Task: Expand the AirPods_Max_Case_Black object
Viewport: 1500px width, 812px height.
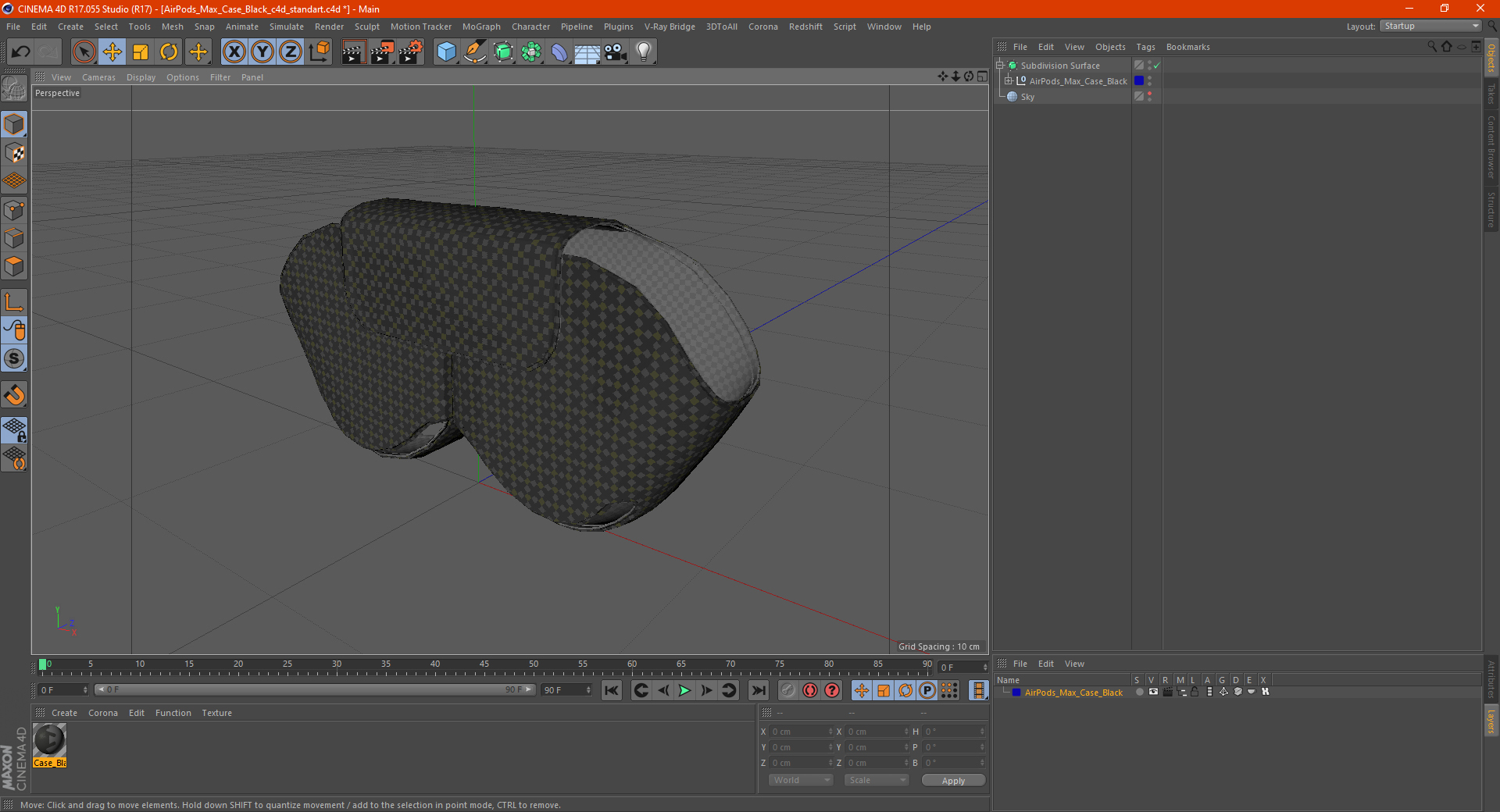Action: pos(1009,80)
